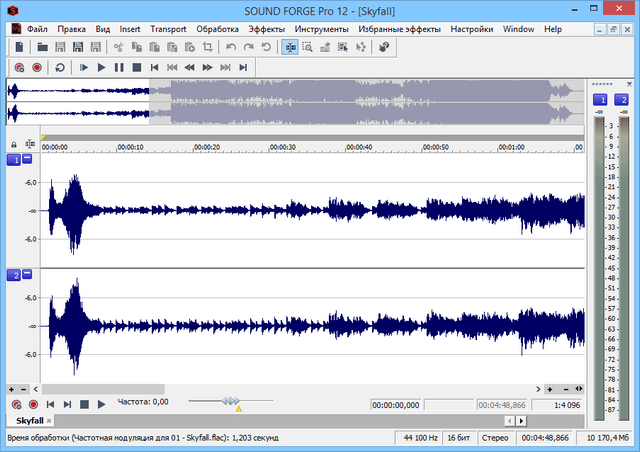
Task: Close the Skyfall tab
Action: coord(49,422)
